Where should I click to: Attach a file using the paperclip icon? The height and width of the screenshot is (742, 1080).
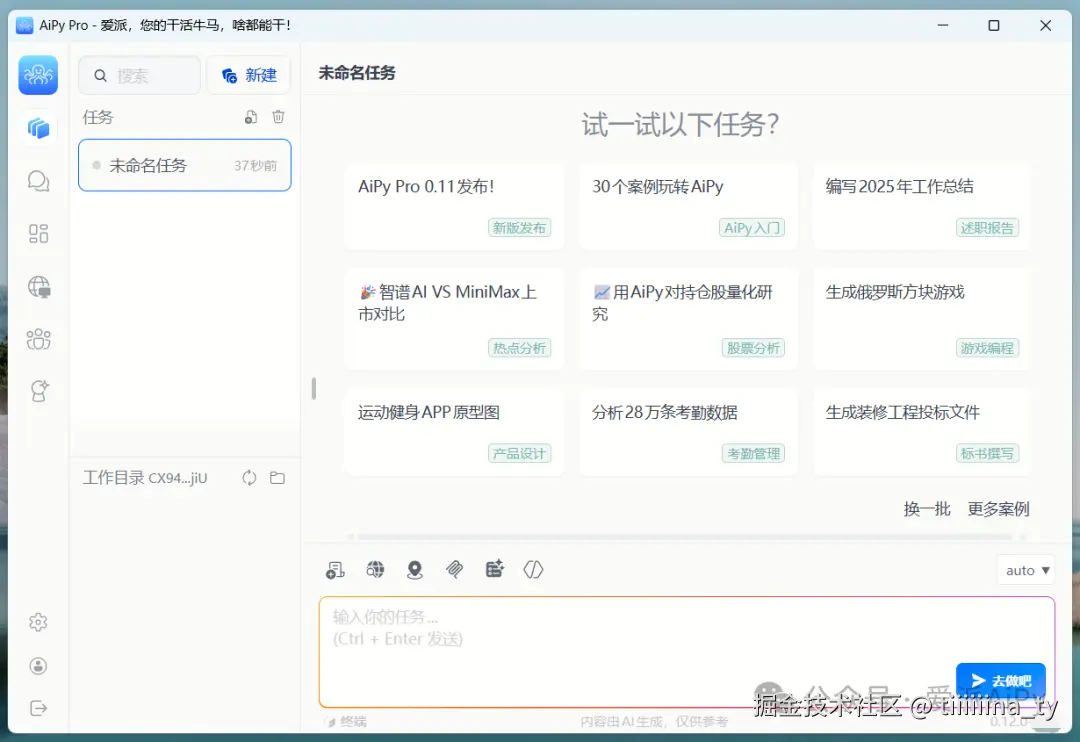455,569
